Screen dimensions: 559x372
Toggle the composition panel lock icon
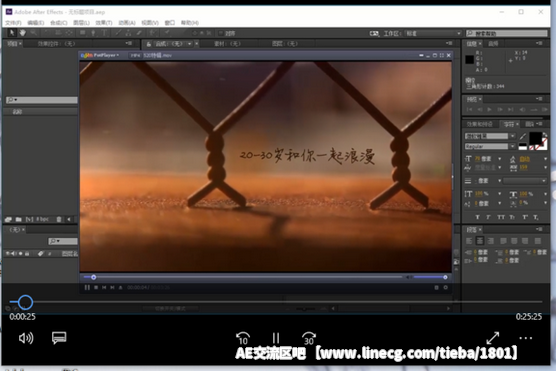(x=149, y=44)
